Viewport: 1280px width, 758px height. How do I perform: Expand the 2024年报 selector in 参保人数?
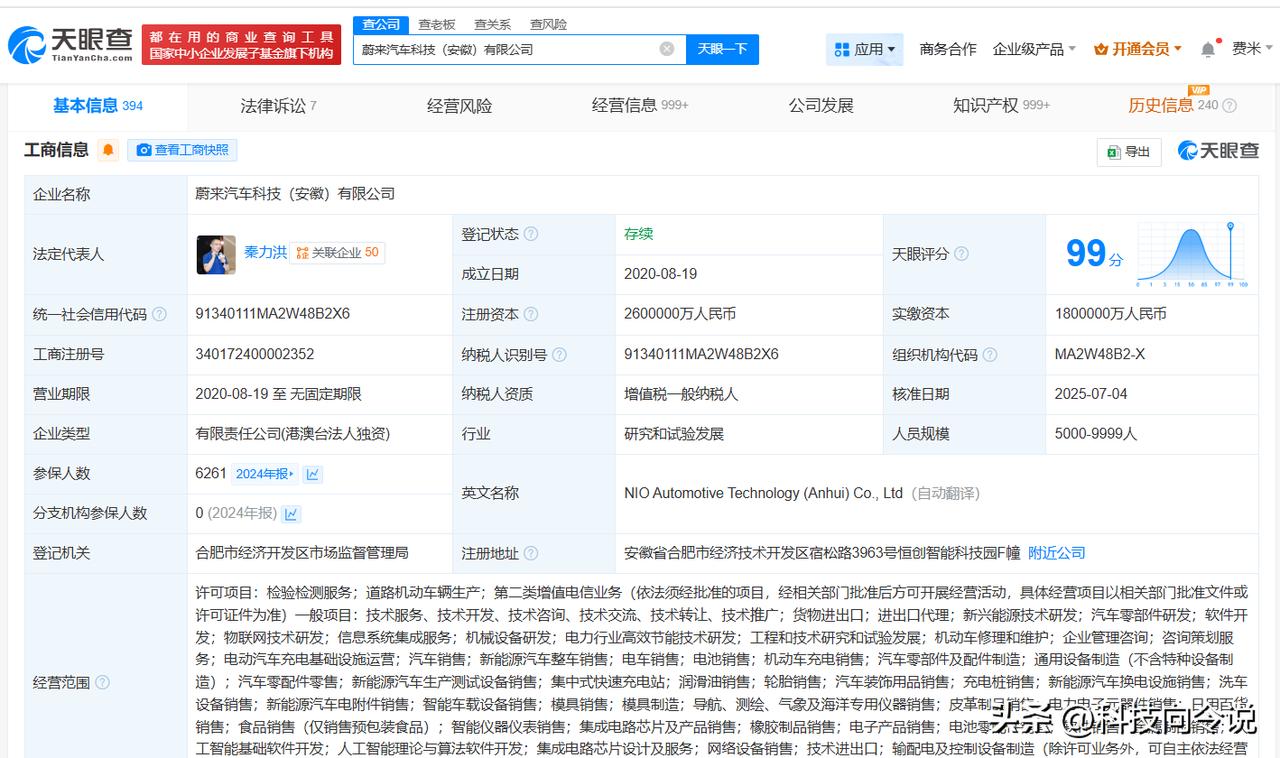[264, 474]
